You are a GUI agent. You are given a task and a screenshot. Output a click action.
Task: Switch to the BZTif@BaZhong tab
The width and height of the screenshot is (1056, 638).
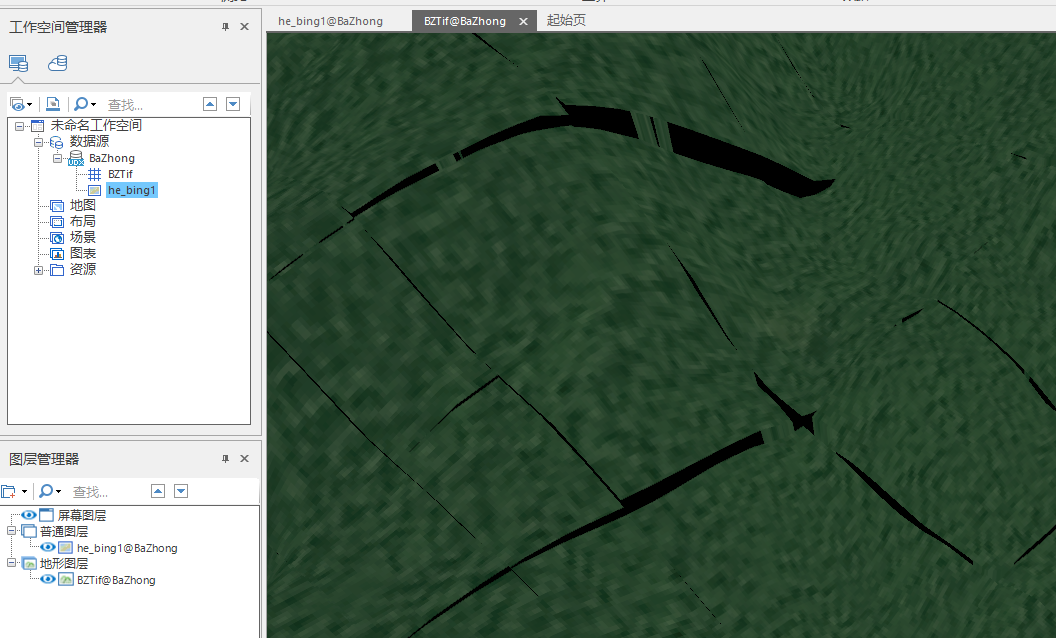click(465, 21)
